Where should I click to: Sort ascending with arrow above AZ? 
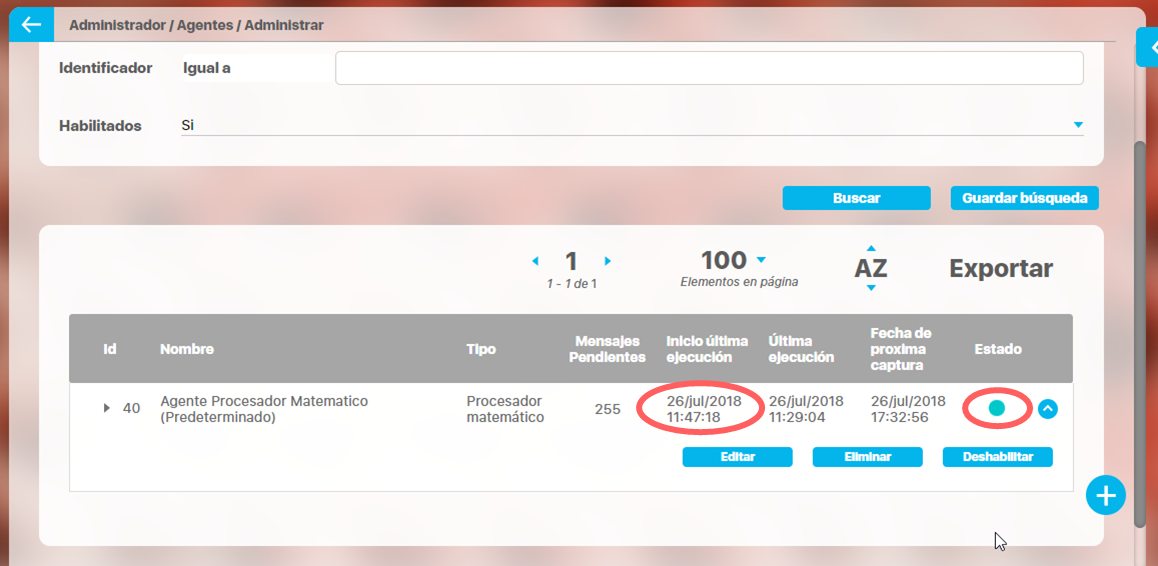coord(870,248)
